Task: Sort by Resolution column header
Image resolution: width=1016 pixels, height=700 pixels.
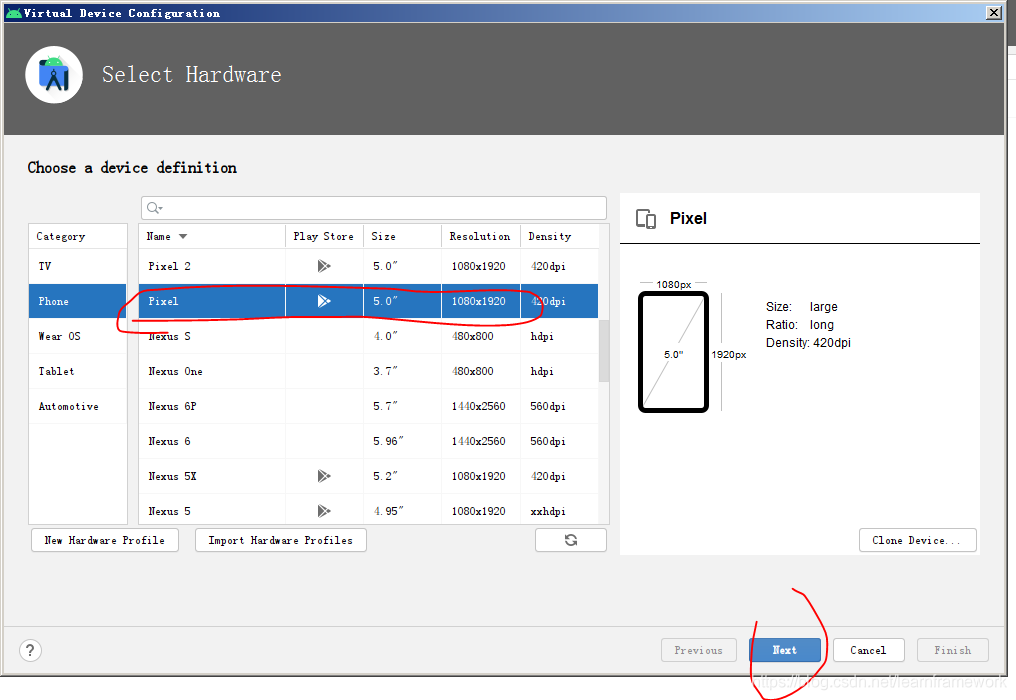Action: [x=481, y=237]
